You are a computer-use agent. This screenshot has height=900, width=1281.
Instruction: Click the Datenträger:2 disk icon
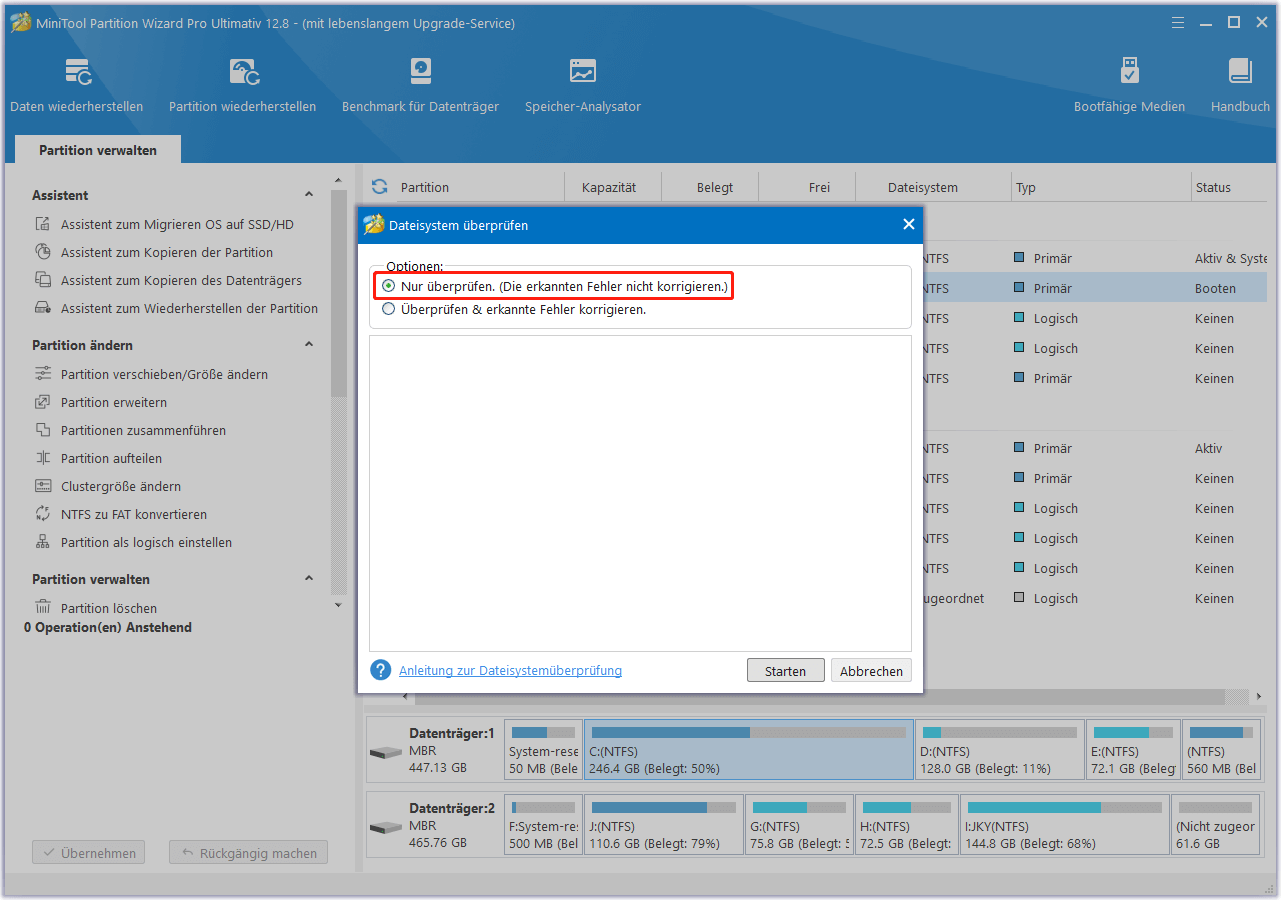tap(385, 828)
